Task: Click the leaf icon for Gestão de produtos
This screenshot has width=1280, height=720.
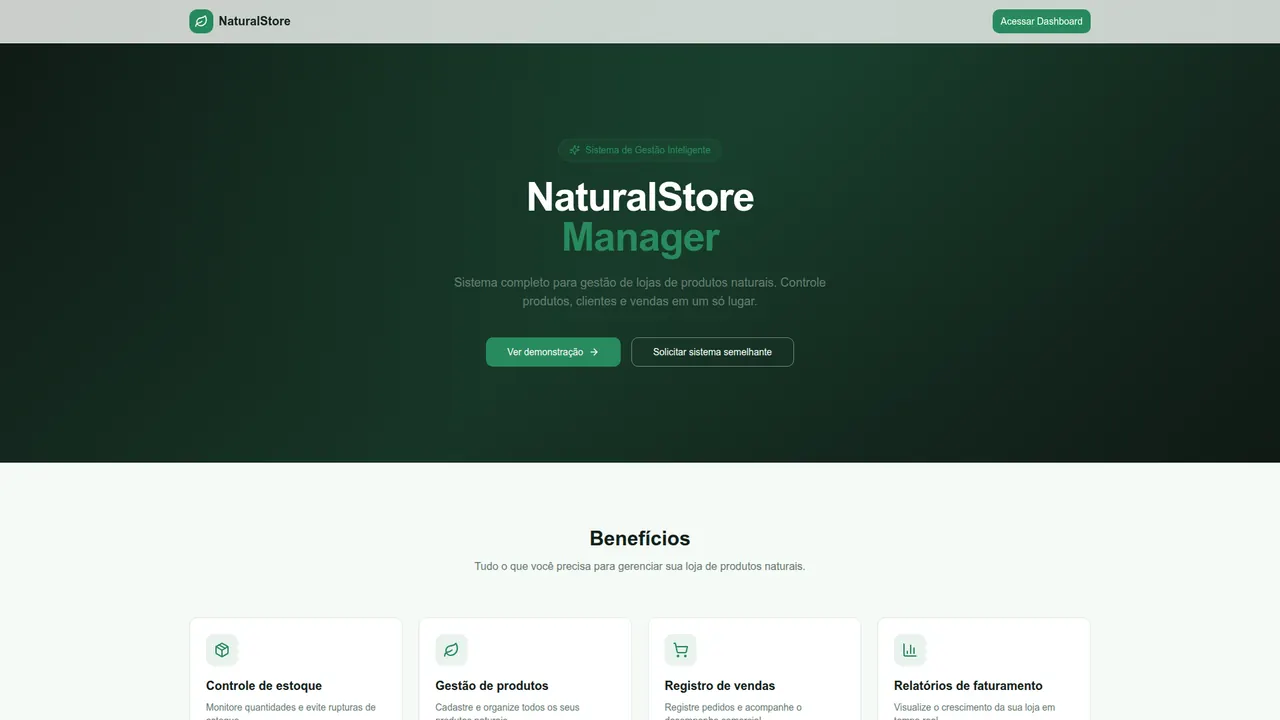Action: click(x=451, y=650)
